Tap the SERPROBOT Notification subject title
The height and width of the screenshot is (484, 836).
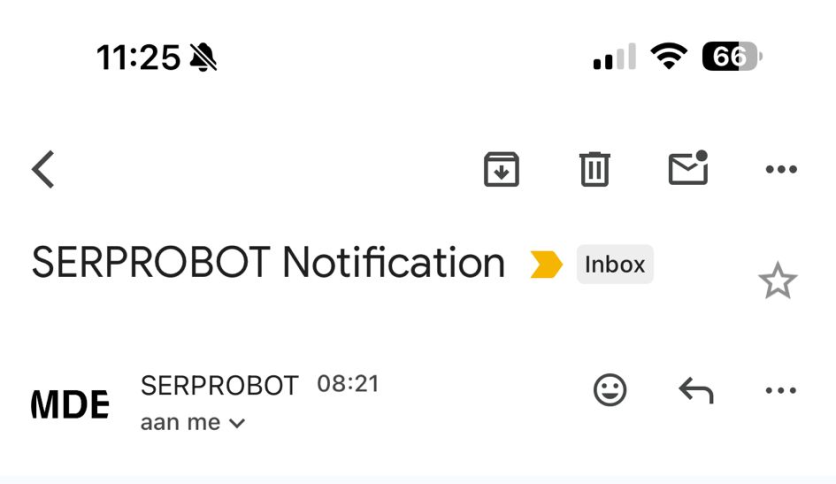coord(268,263)
